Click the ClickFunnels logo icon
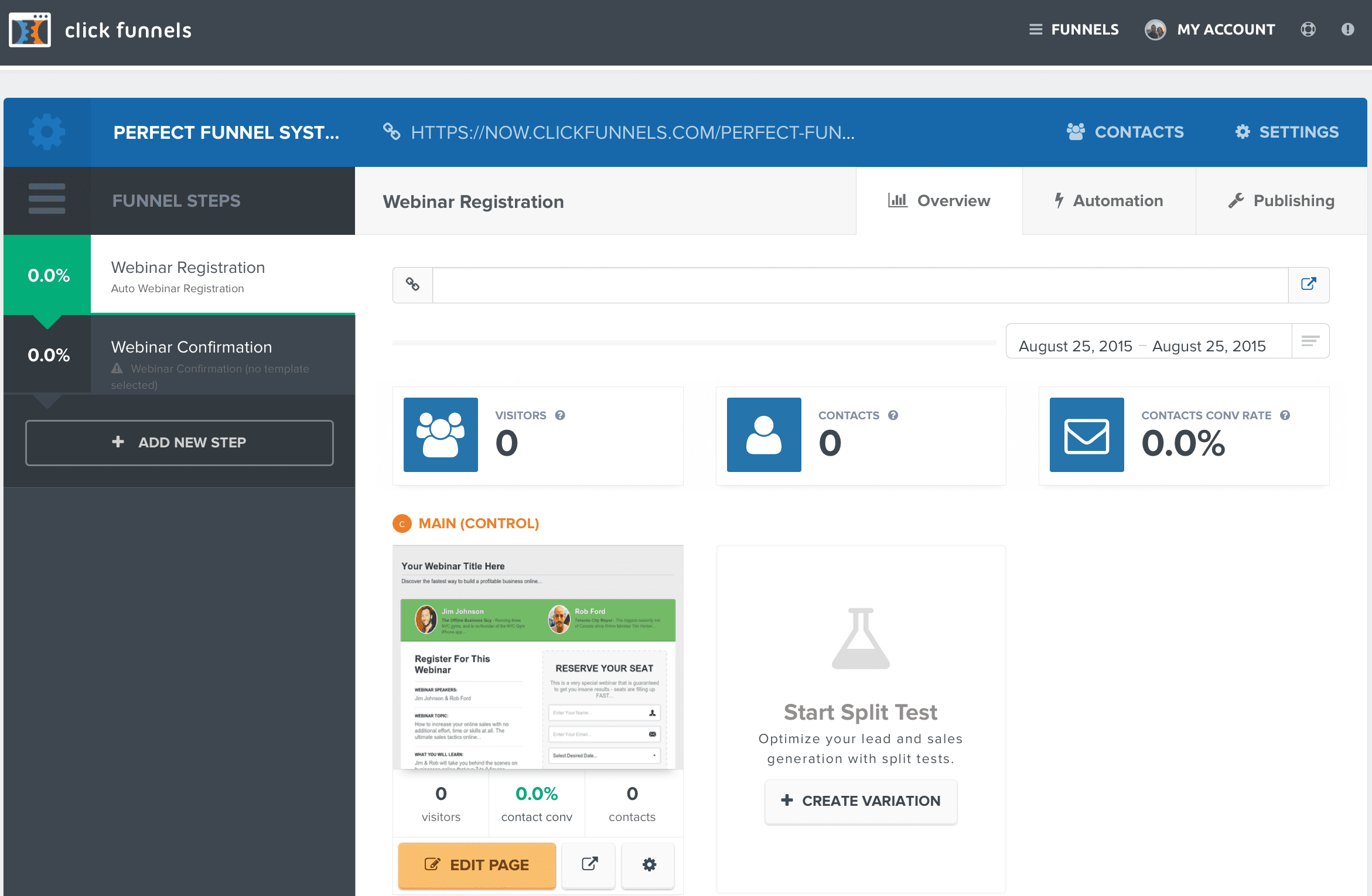Image resolution: width=1372 pixels, height=896 pixels. click(x=30, y=30)
